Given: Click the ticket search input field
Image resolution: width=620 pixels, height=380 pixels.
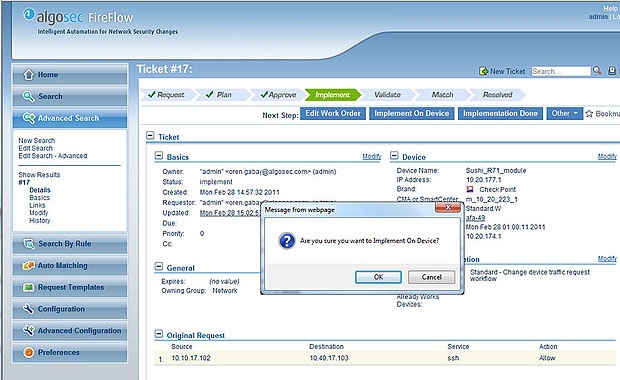Looking at the screenshot, I should pyautogui.click(x=561, y=71).
